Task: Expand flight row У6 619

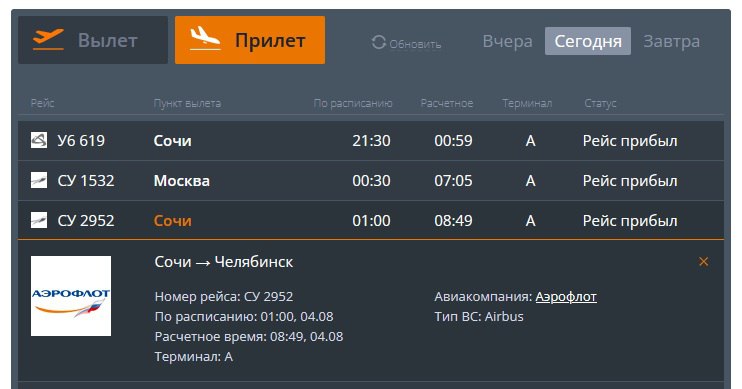Action: (x=371, y=141)
